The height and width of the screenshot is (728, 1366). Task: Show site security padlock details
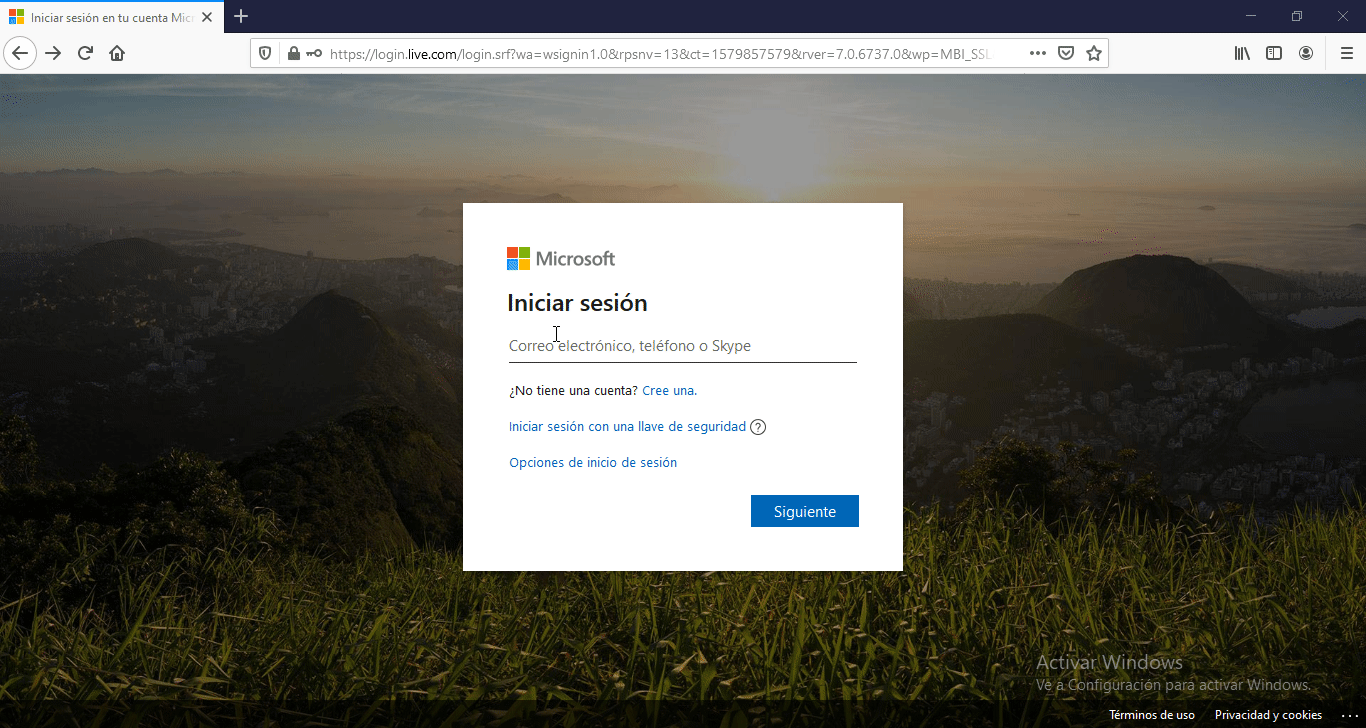coord(293,53)
